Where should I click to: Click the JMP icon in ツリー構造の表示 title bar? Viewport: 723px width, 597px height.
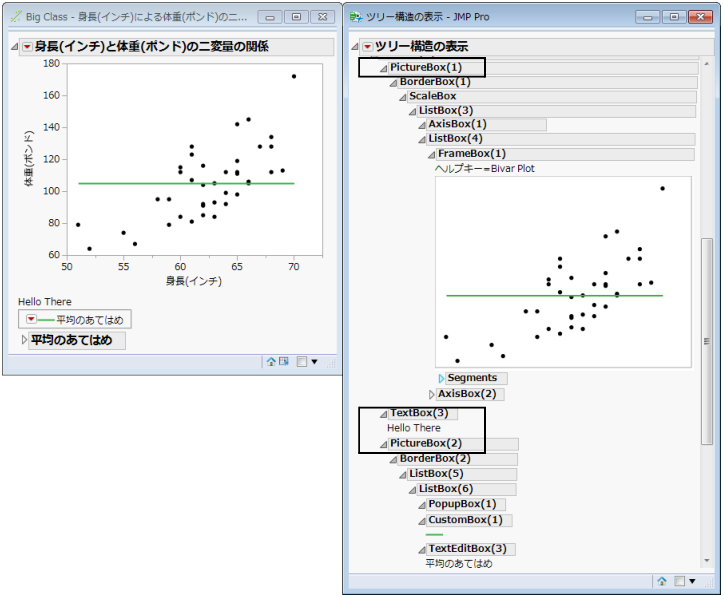[356, 17]
